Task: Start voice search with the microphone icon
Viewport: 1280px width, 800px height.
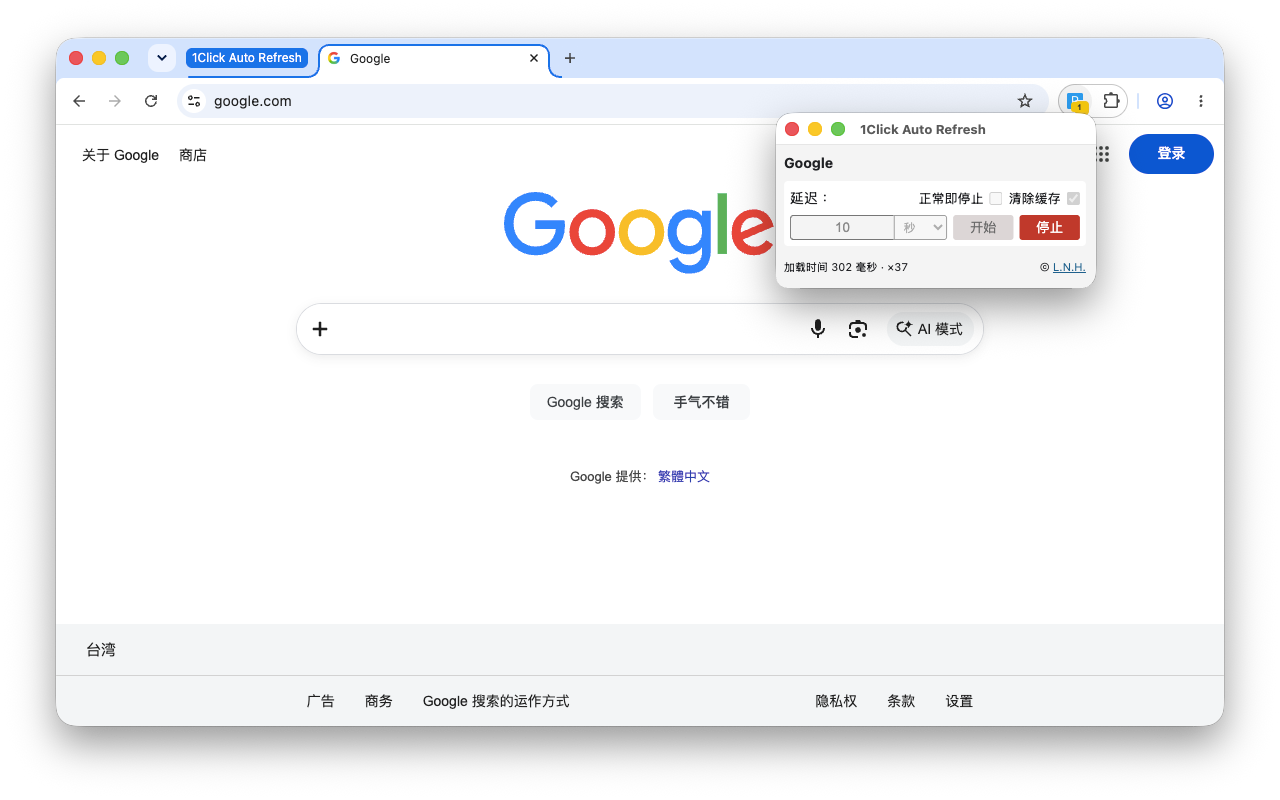Action: pyautogui.click(x=818, y=329)
